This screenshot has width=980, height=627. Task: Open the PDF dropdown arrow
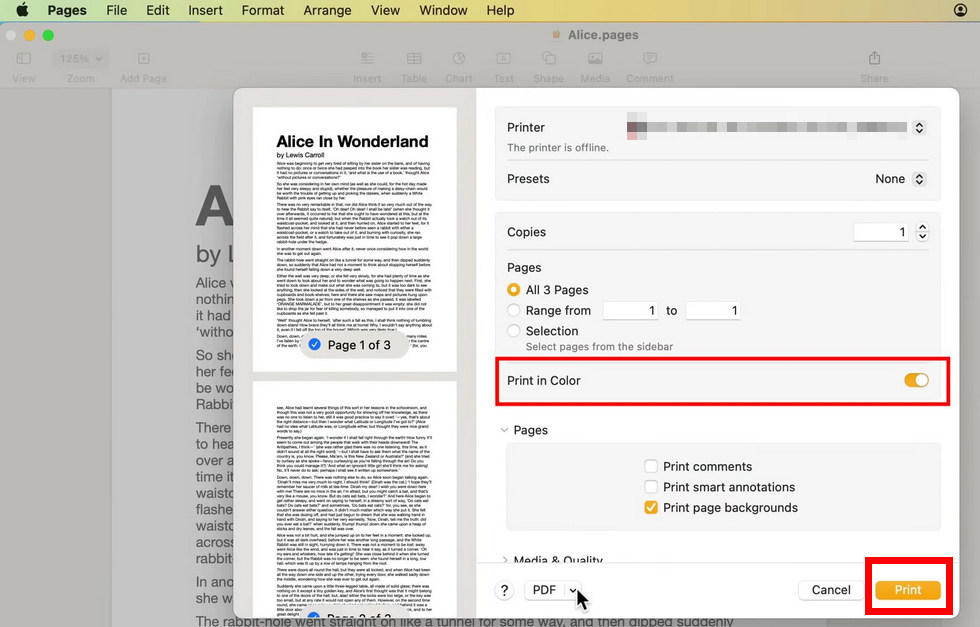(573, 590)
